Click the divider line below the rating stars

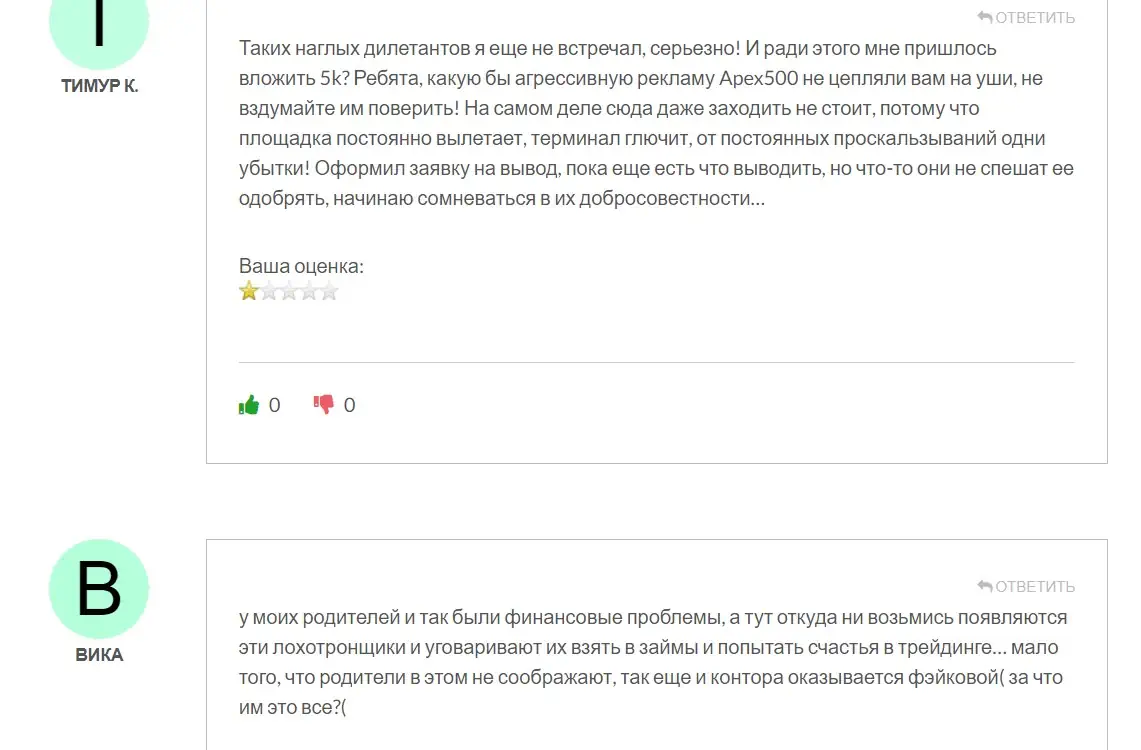[x=656, y=362]
